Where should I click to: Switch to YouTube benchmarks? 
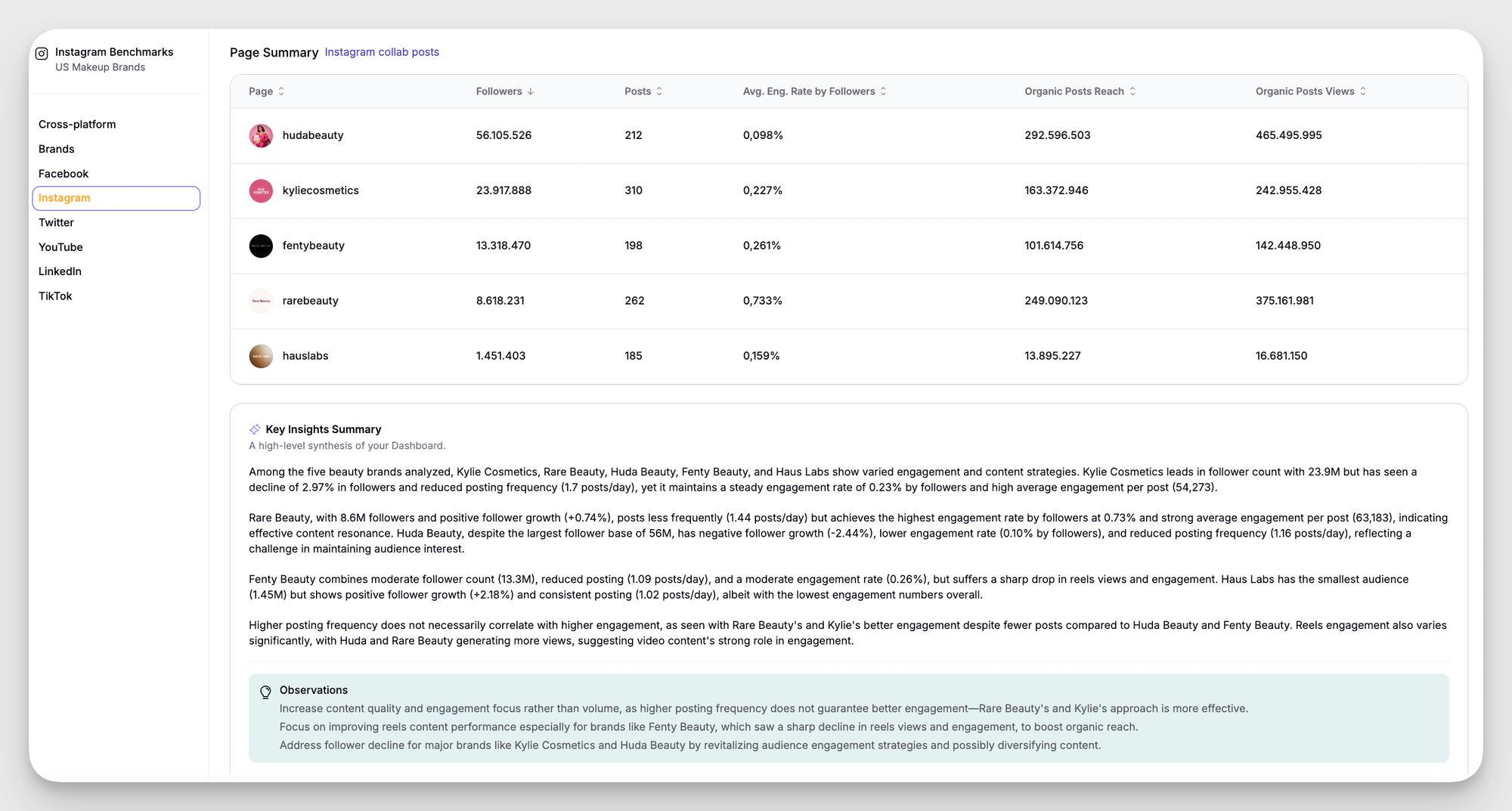pyautogui.click(x=60, y=247)
